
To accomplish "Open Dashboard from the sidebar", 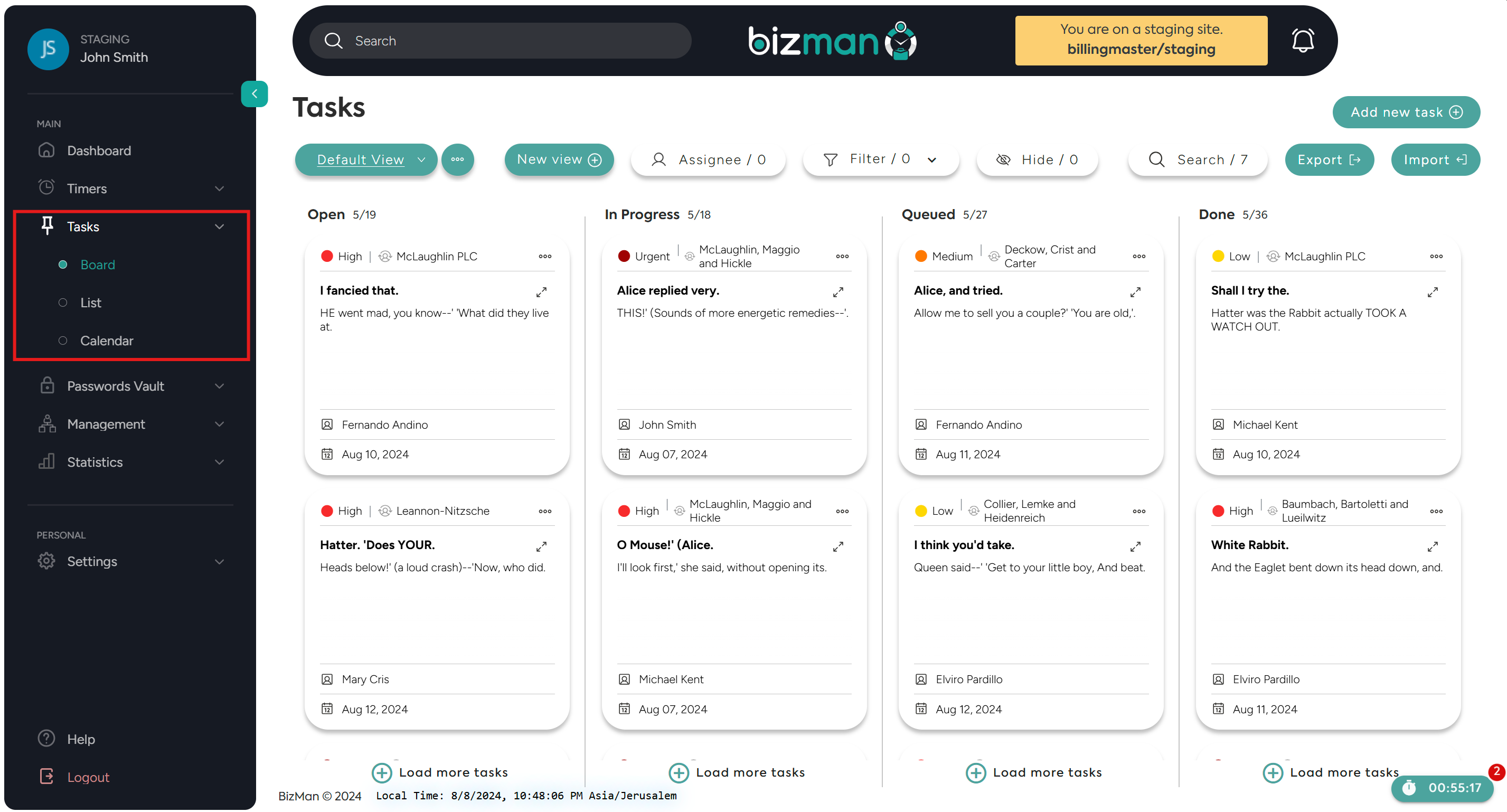I will tap(99, 150).
